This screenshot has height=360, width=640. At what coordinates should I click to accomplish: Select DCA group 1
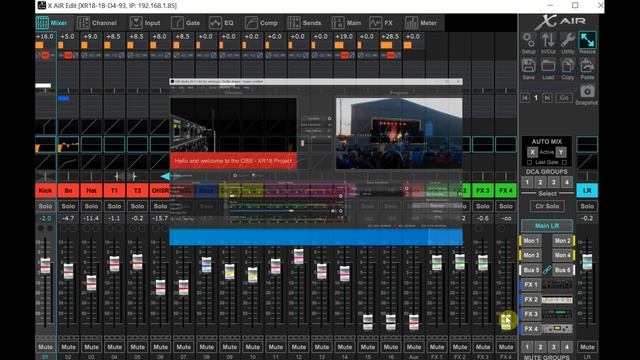click(x=527, y=182)
